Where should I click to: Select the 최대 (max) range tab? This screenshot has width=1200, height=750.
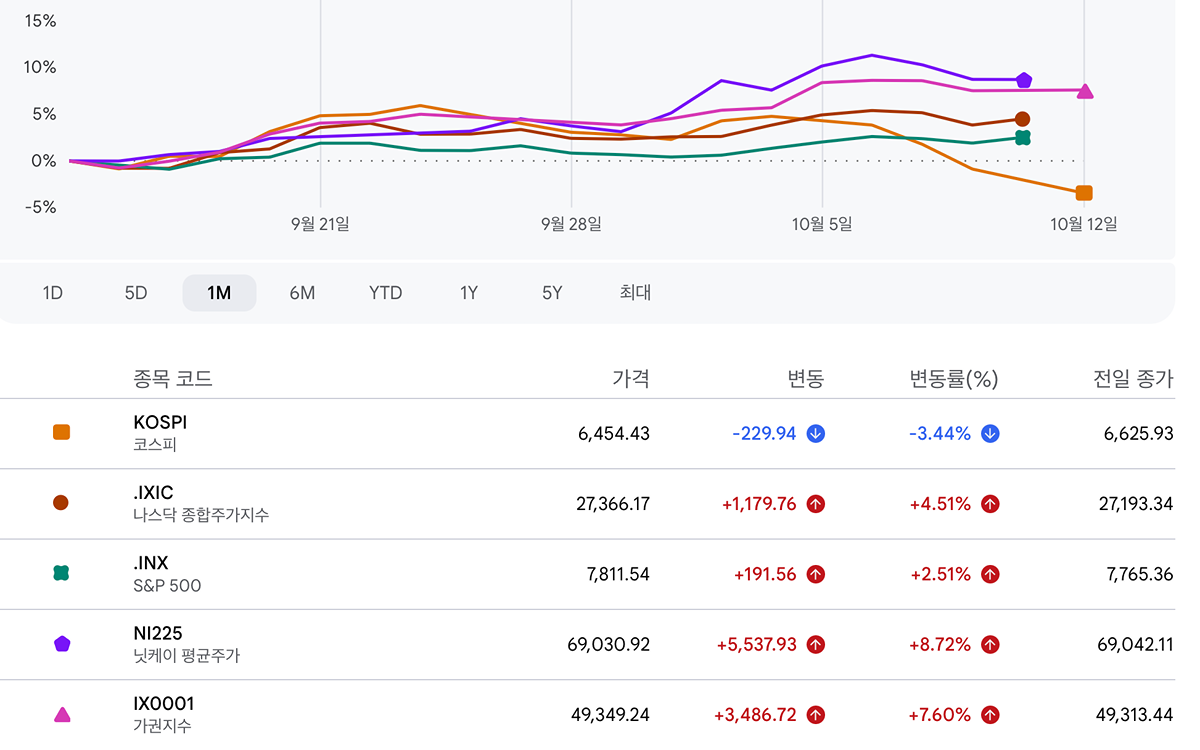pos(635,293)
